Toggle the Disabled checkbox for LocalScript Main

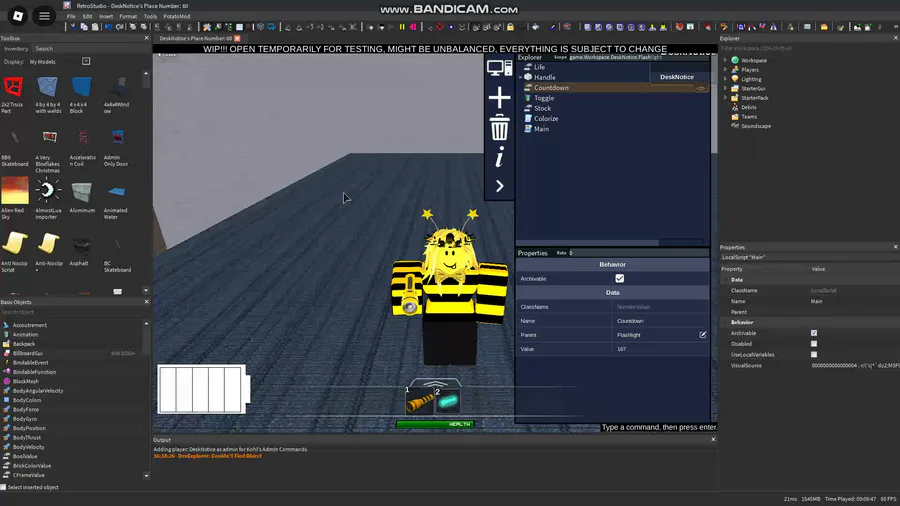pos(813,344)
